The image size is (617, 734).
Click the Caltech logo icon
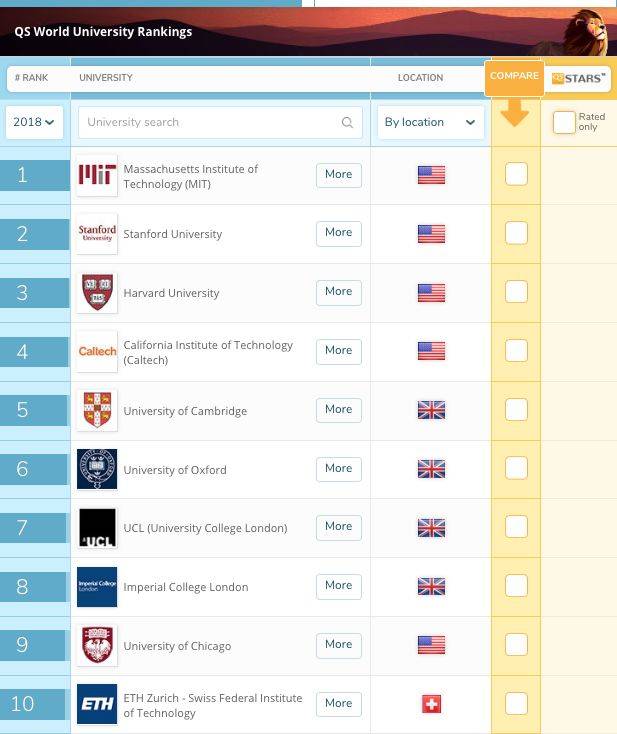[97, 351]
